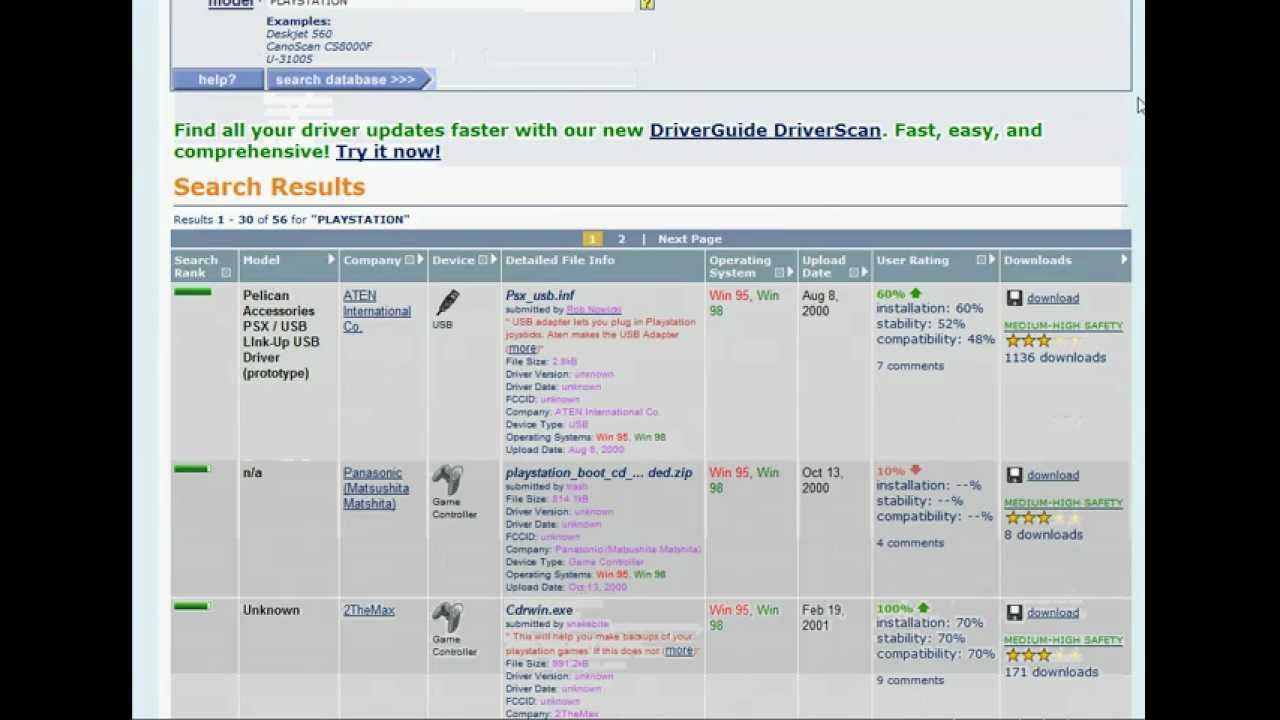The height and width of the screenshot is (720, 1280).
Task: Click MEDIUM-HIGH SAFETY link for Psx_usb.inf
Action: pos(1063,326)
